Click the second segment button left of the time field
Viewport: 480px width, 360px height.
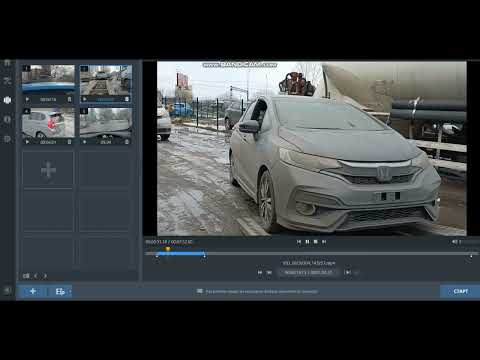(x=269, y=272)
